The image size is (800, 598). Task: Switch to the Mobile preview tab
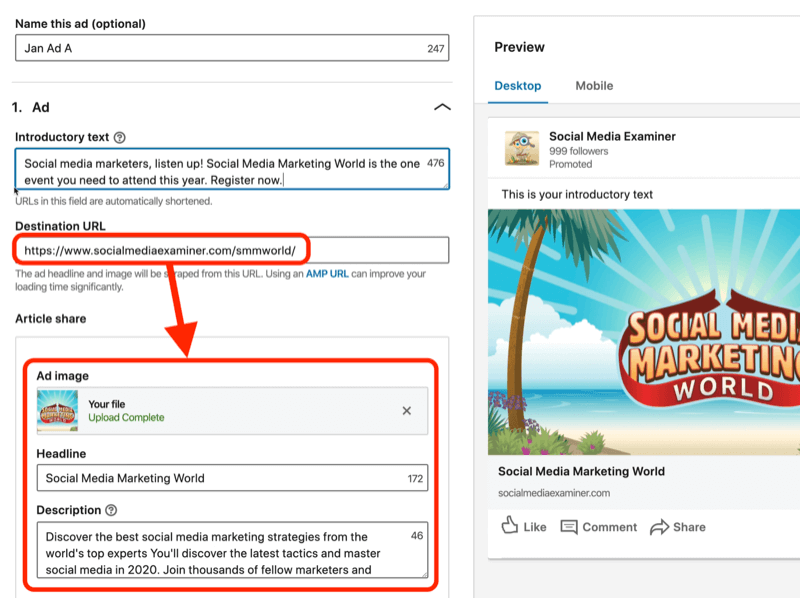click(594, 86)
